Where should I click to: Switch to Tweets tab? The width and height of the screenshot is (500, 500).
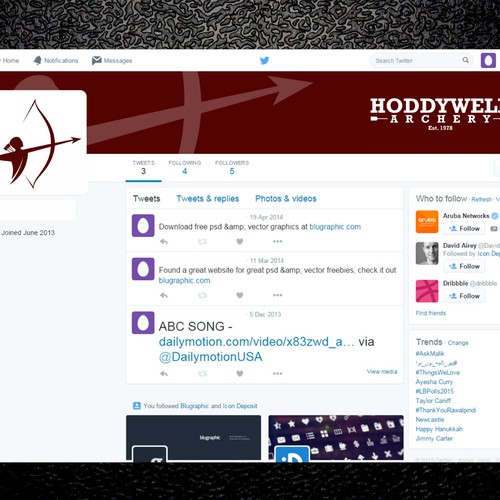(146, 199)
